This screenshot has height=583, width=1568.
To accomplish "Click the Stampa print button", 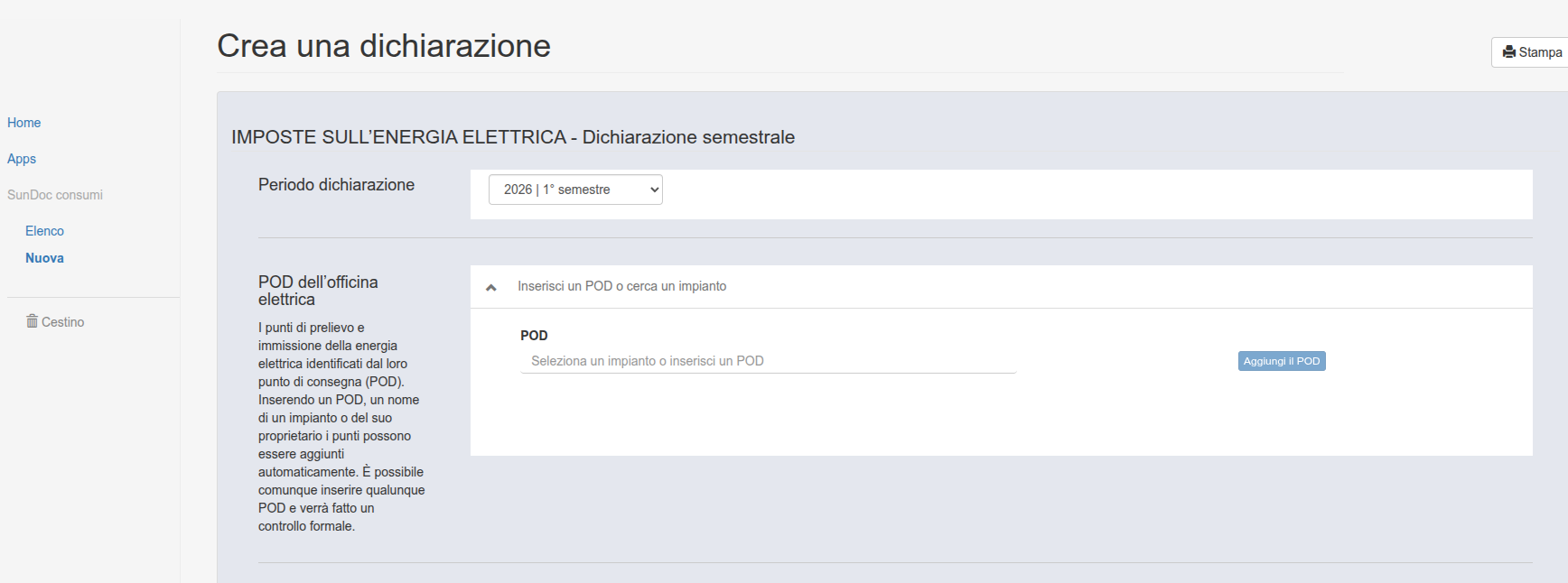I will click(1532, 52).
